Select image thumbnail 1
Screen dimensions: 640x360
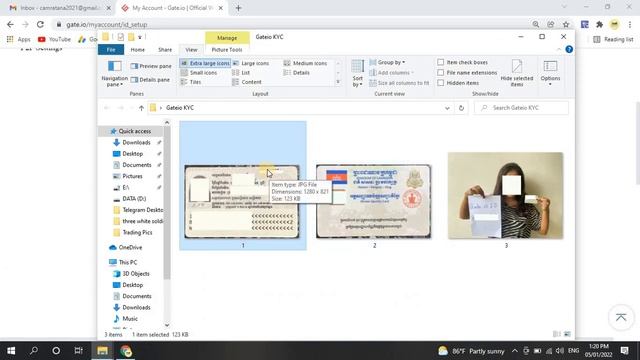coord(242,202)
